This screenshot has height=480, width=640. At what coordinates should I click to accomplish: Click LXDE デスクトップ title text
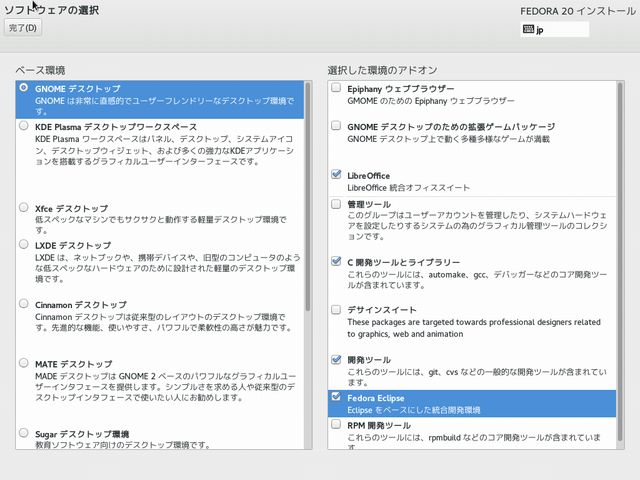[x=73, y=245]
